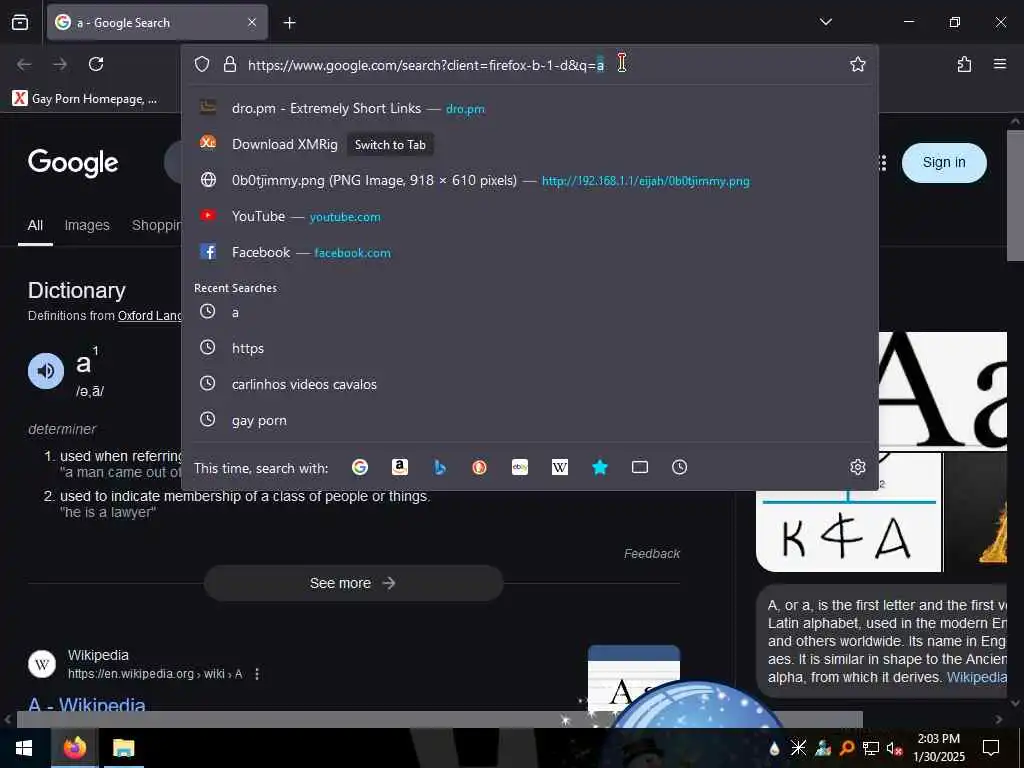Search with Google this time
Screen dimensions: 1024x768
click(360, 467)
